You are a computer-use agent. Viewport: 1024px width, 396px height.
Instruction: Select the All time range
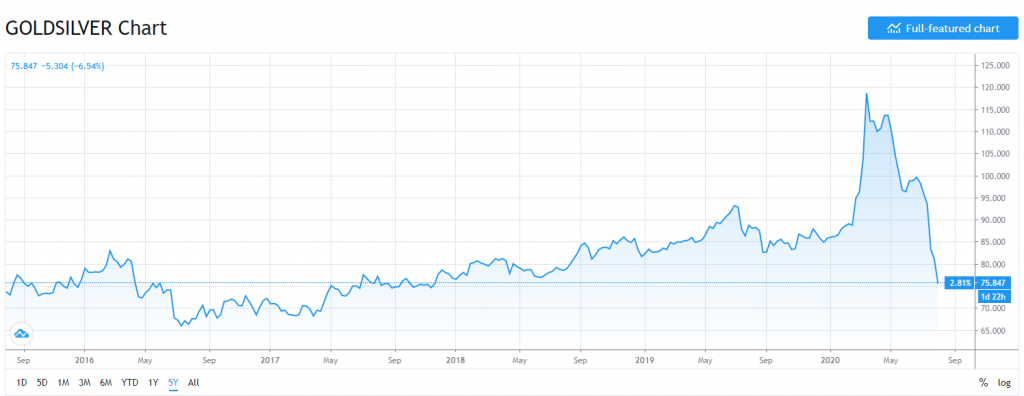[193, 383]
